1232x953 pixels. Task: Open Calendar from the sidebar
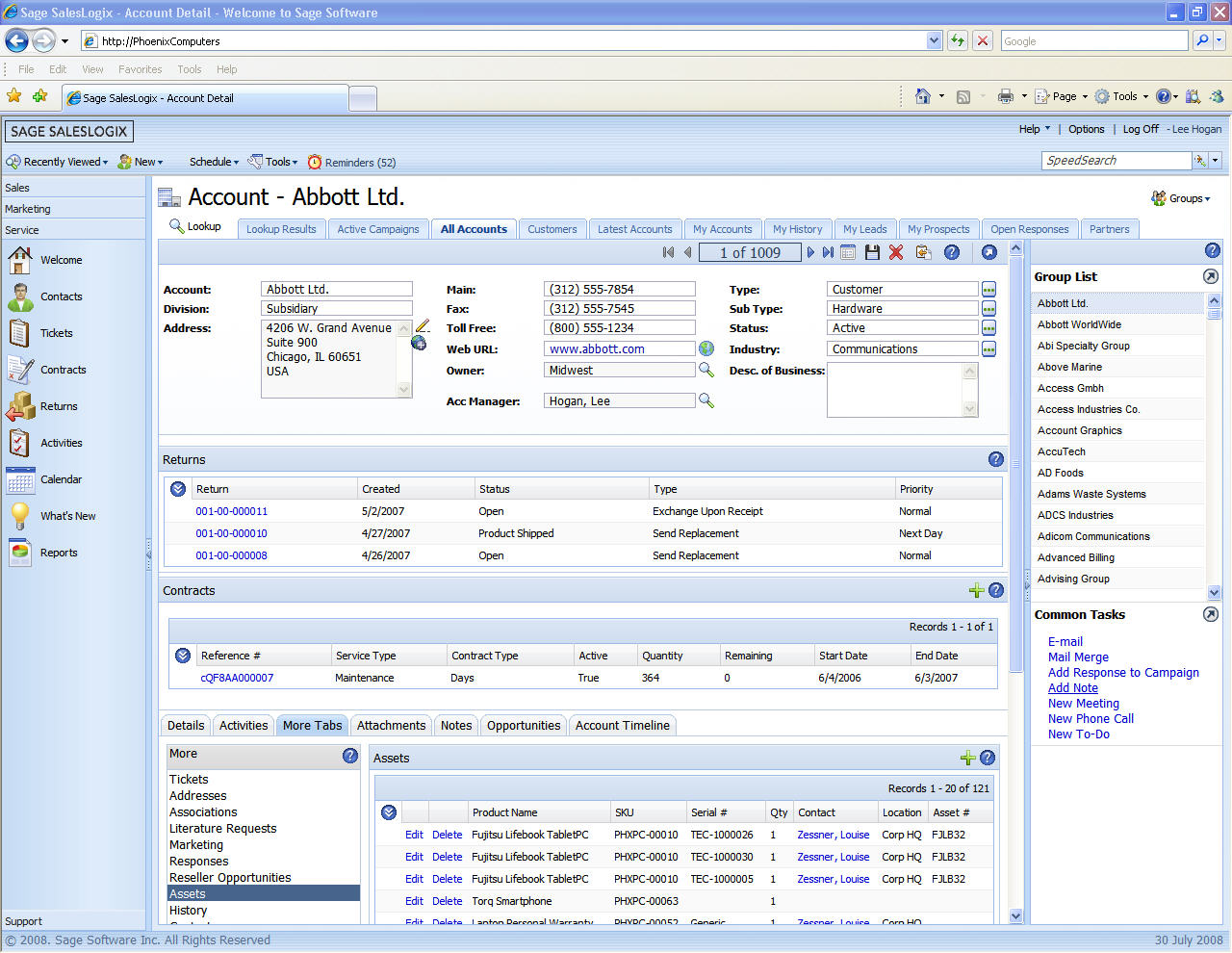click(44, 479)
